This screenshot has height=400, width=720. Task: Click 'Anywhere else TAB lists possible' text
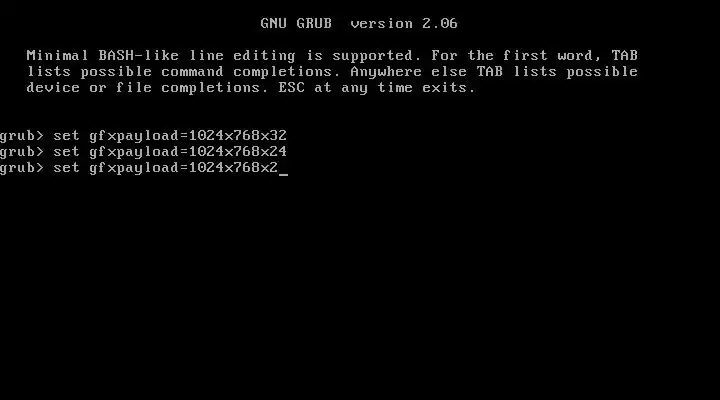click(494, 72)
